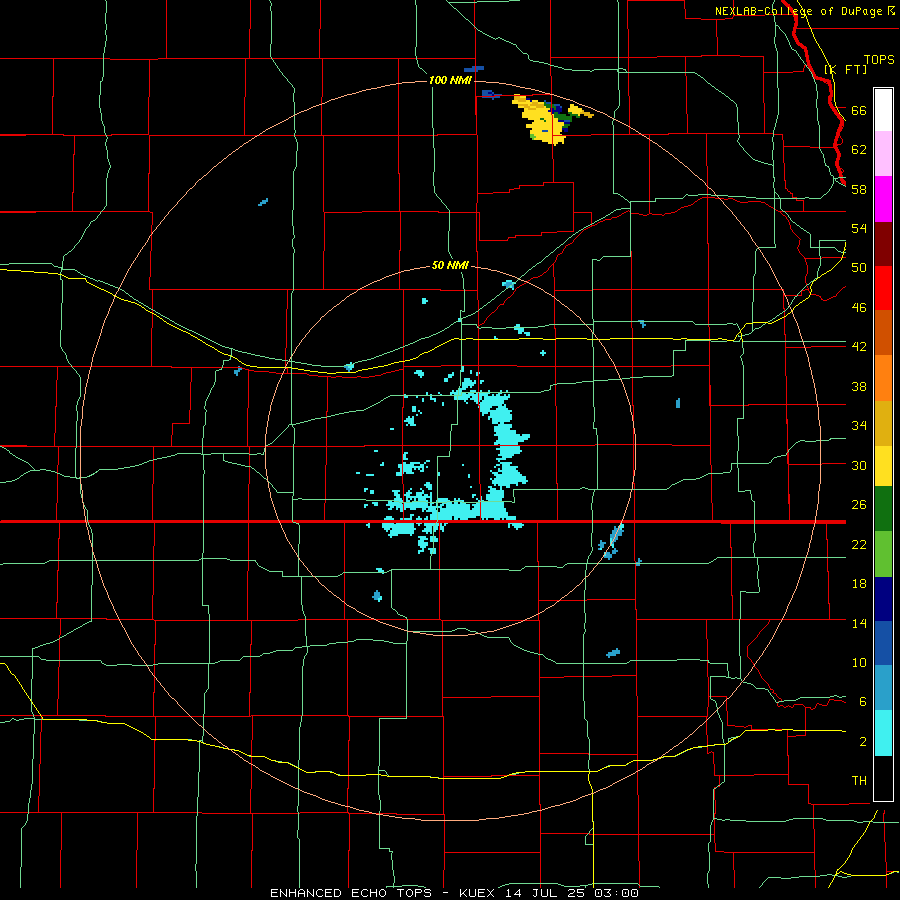Click the yellow echo top cluster
Viewport: 900px width, 900px height.
[542, 121]
